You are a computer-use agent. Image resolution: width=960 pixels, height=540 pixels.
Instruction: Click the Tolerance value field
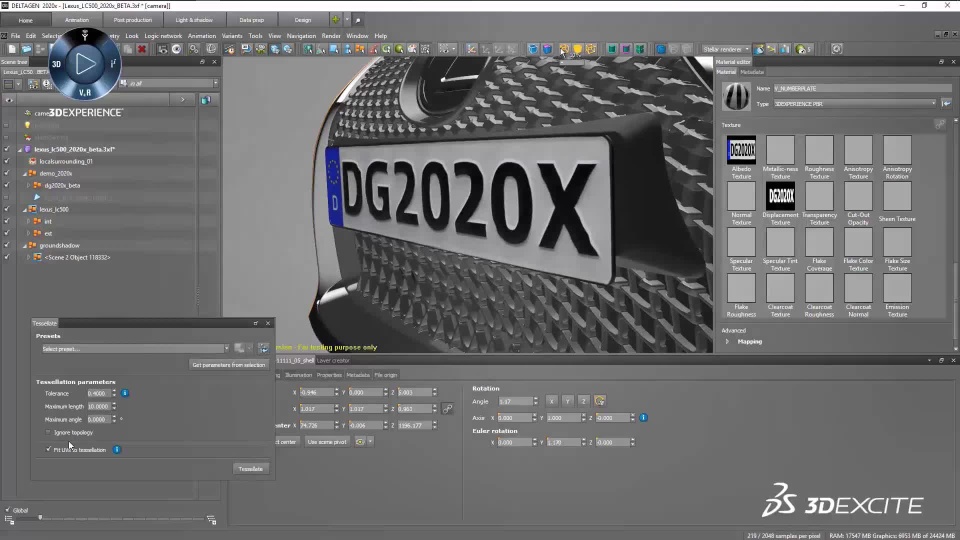click(99, 393)
